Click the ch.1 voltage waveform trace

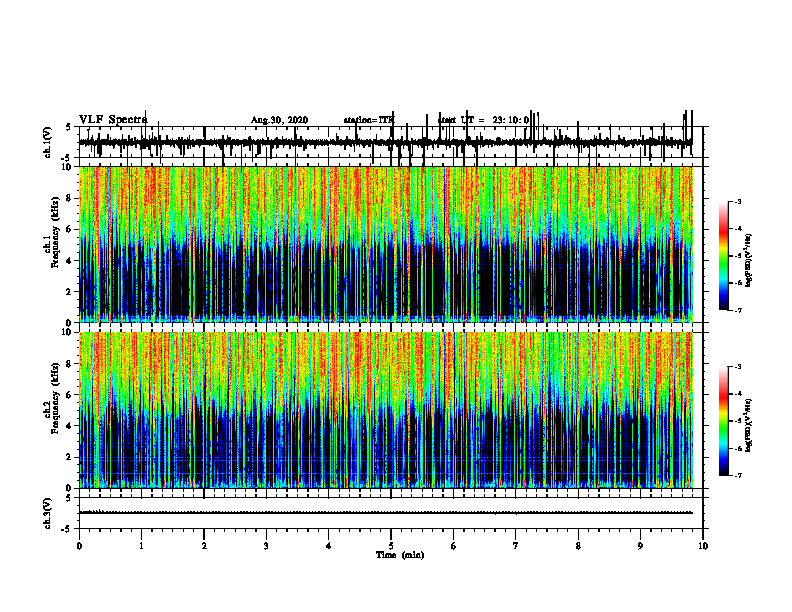pyautogui.click(x=386, y=142)
